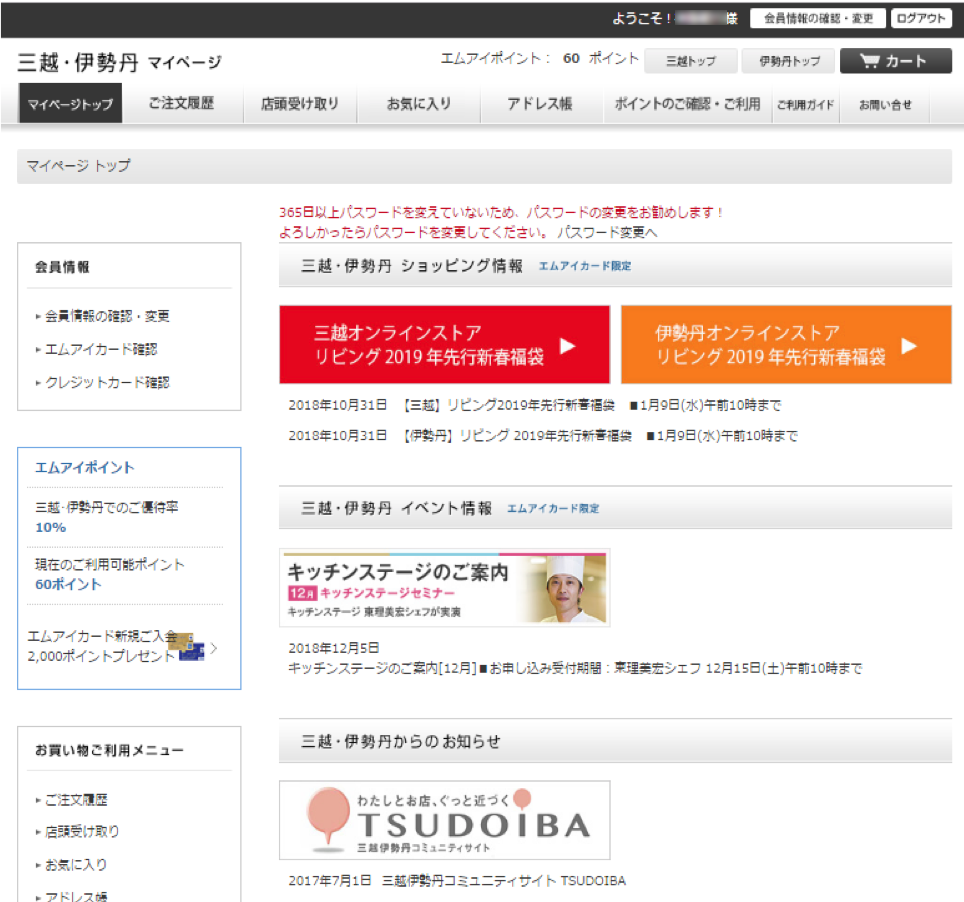Open 三越伊勢丹コミュニティサイト TSUDOIBA text link
Viewport: 964px width, 902px height.
(504, 881)
